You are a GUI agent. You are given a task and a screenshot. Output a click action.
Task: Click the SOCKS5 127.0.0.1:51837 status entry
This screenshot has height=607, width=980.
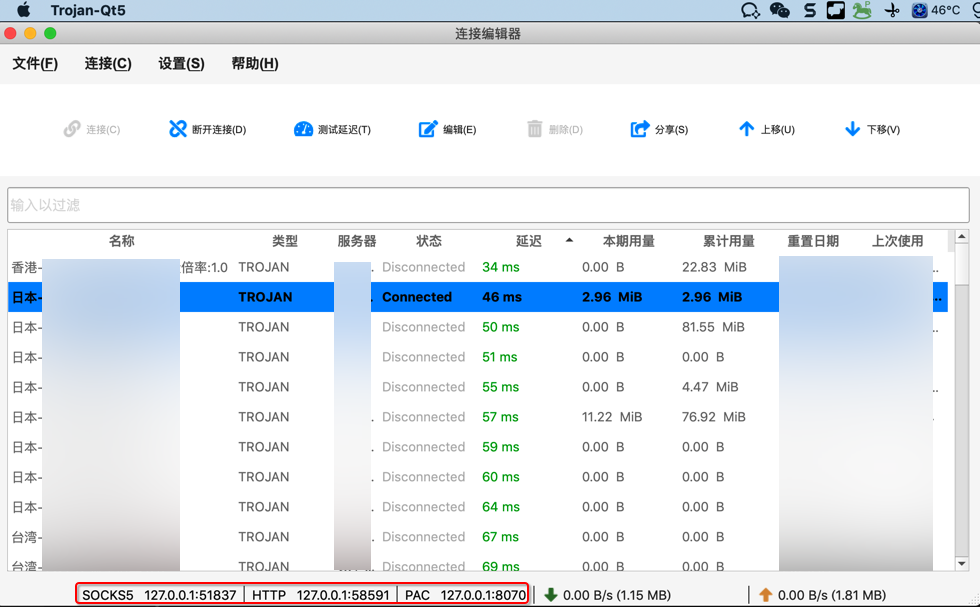pyautogui.click(x=159, y=595)
